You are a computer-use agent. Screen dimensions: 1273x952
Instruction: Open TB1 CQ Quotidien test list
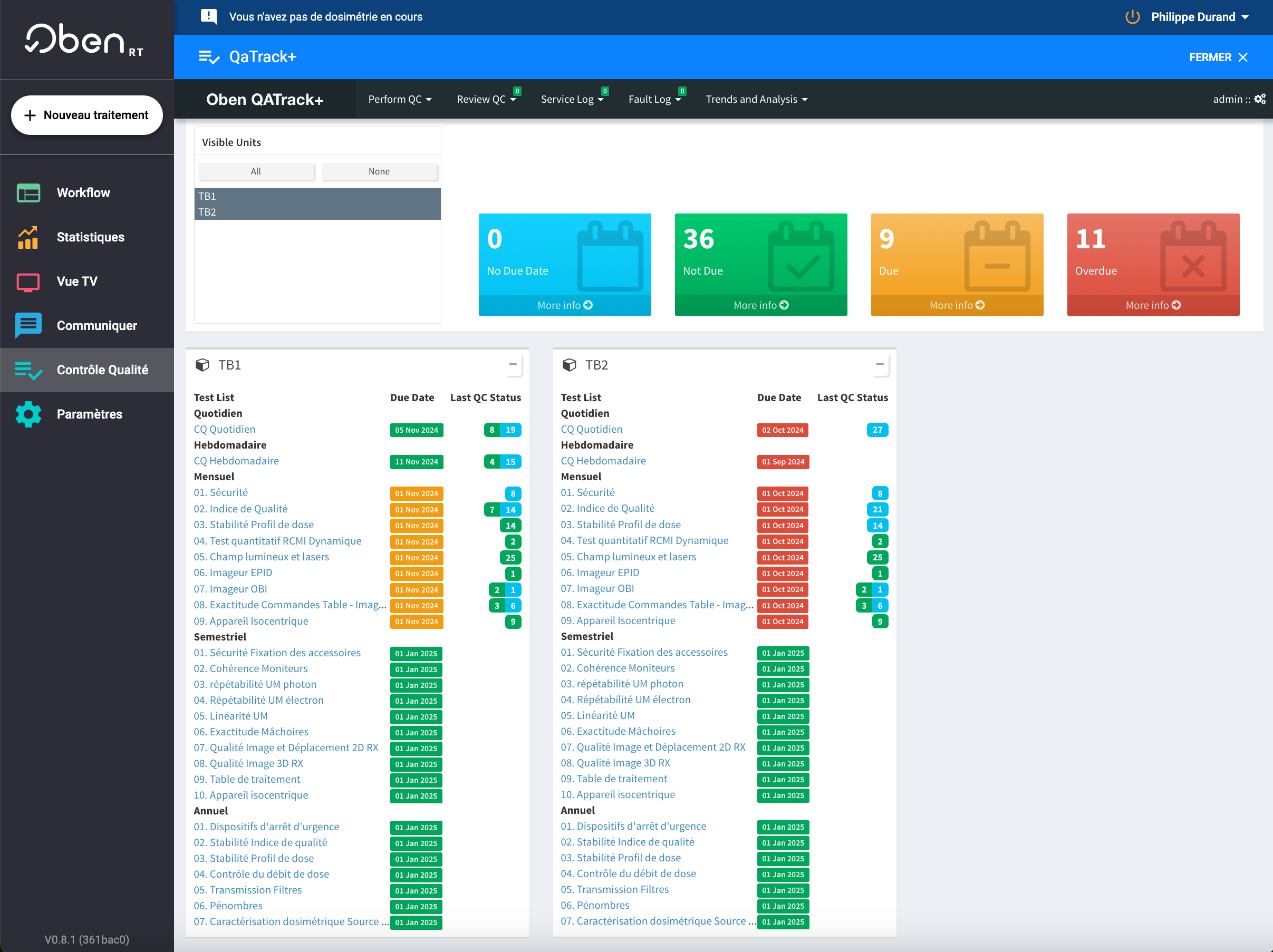225,429
